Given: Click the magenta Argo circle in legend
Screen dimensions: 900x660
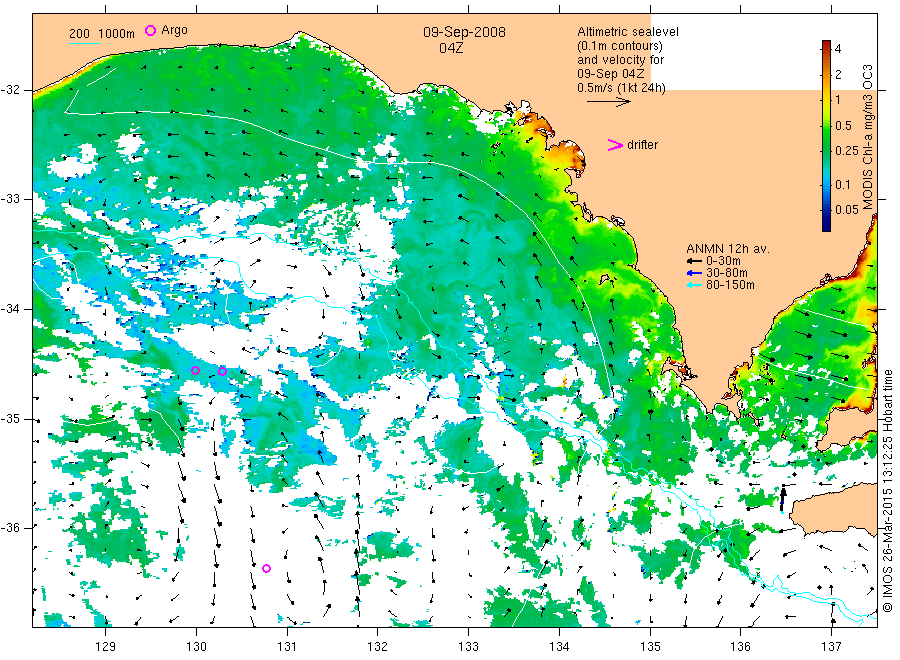Looking at the screenshot, I should click(x=150, y=30).
